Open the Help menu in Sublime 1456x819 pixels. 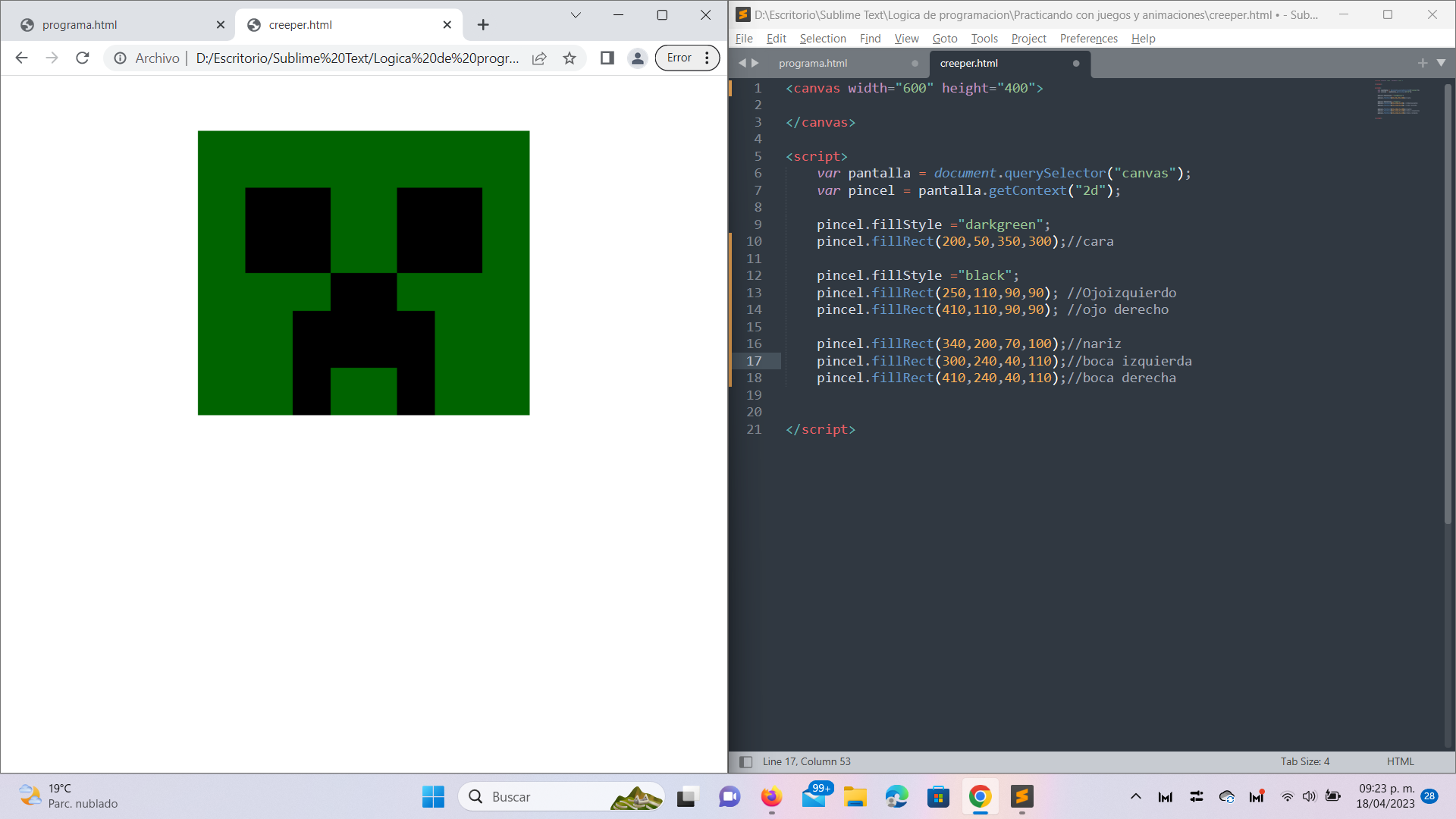[x=1143, y=39]
